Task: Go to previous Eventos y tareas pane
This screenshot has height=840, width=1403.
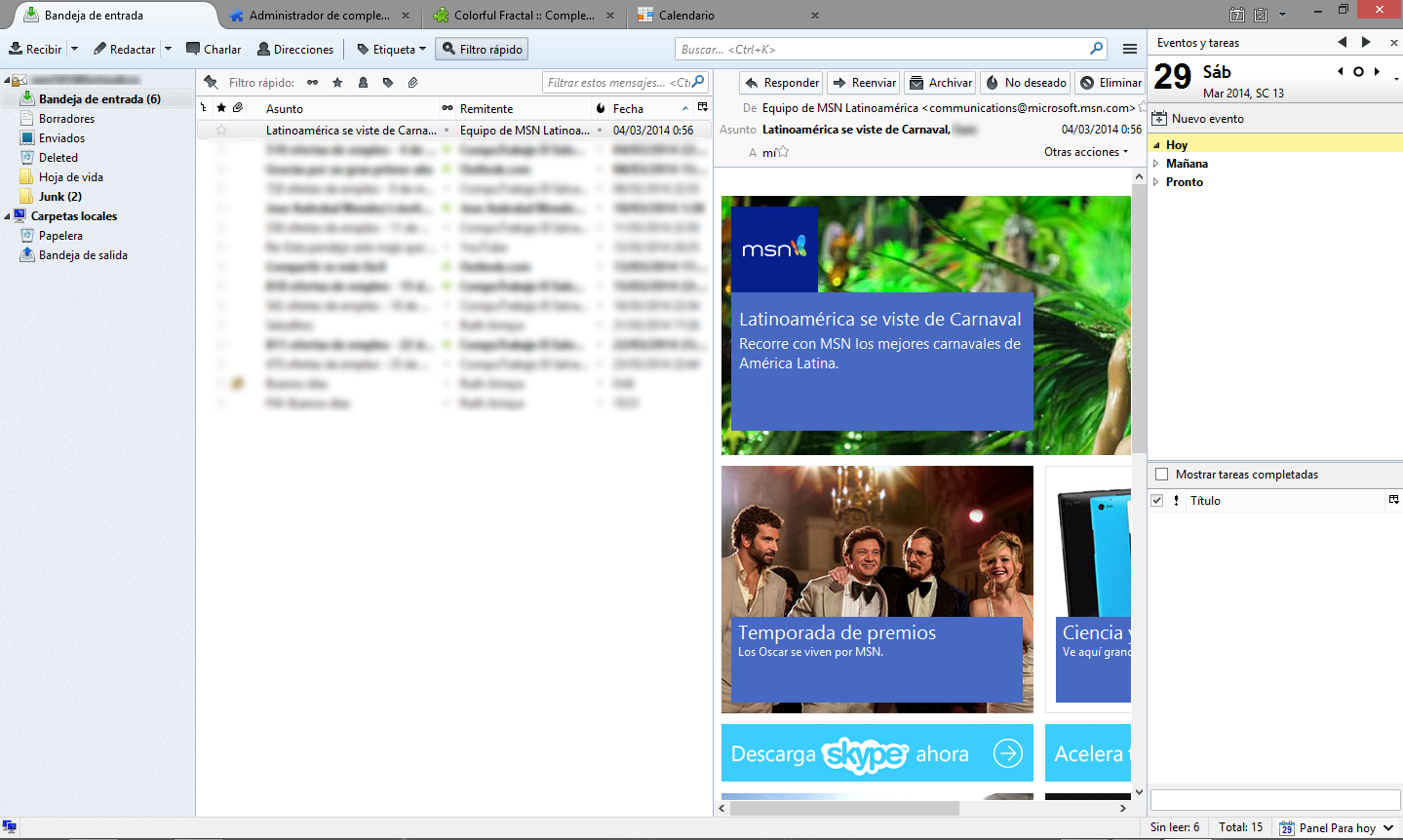Action: tap(1343, 42)
